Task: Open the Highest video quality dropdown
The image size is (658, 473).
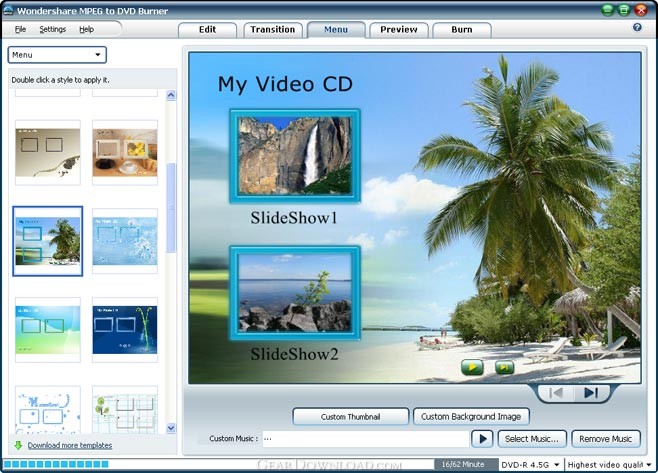Action: (610, 465)
